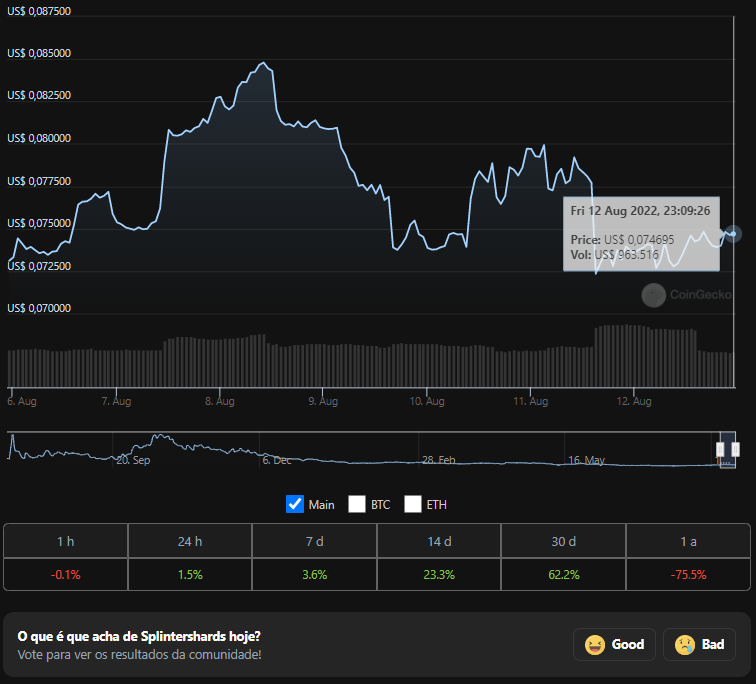This screenshot has height=684, width=756.
Task: Vote Good for Splintershards today
Action: tap(614, 644)
